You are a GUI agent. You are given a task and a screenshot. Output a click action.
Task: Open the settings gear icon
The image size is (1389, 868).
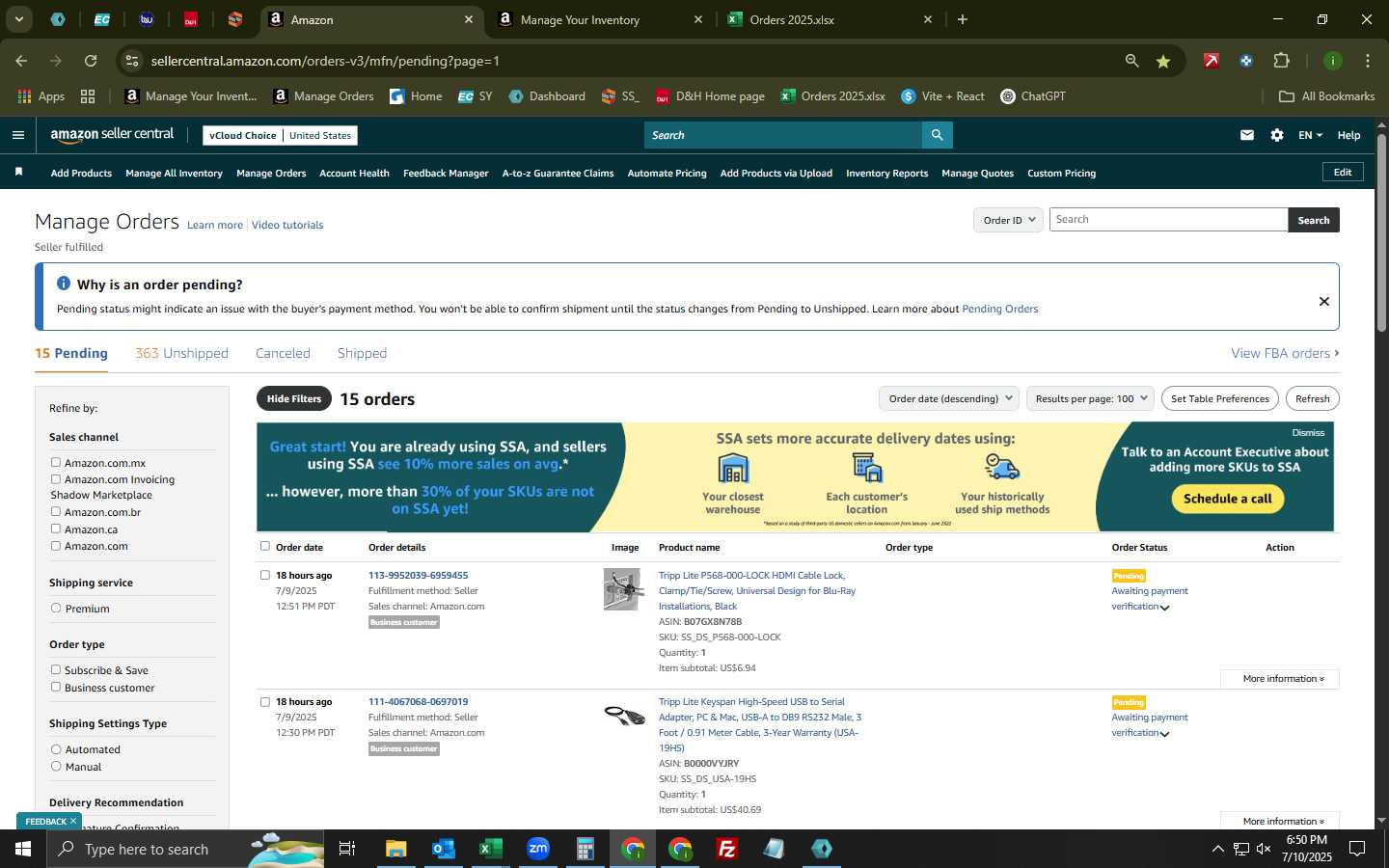[1277, 135]
